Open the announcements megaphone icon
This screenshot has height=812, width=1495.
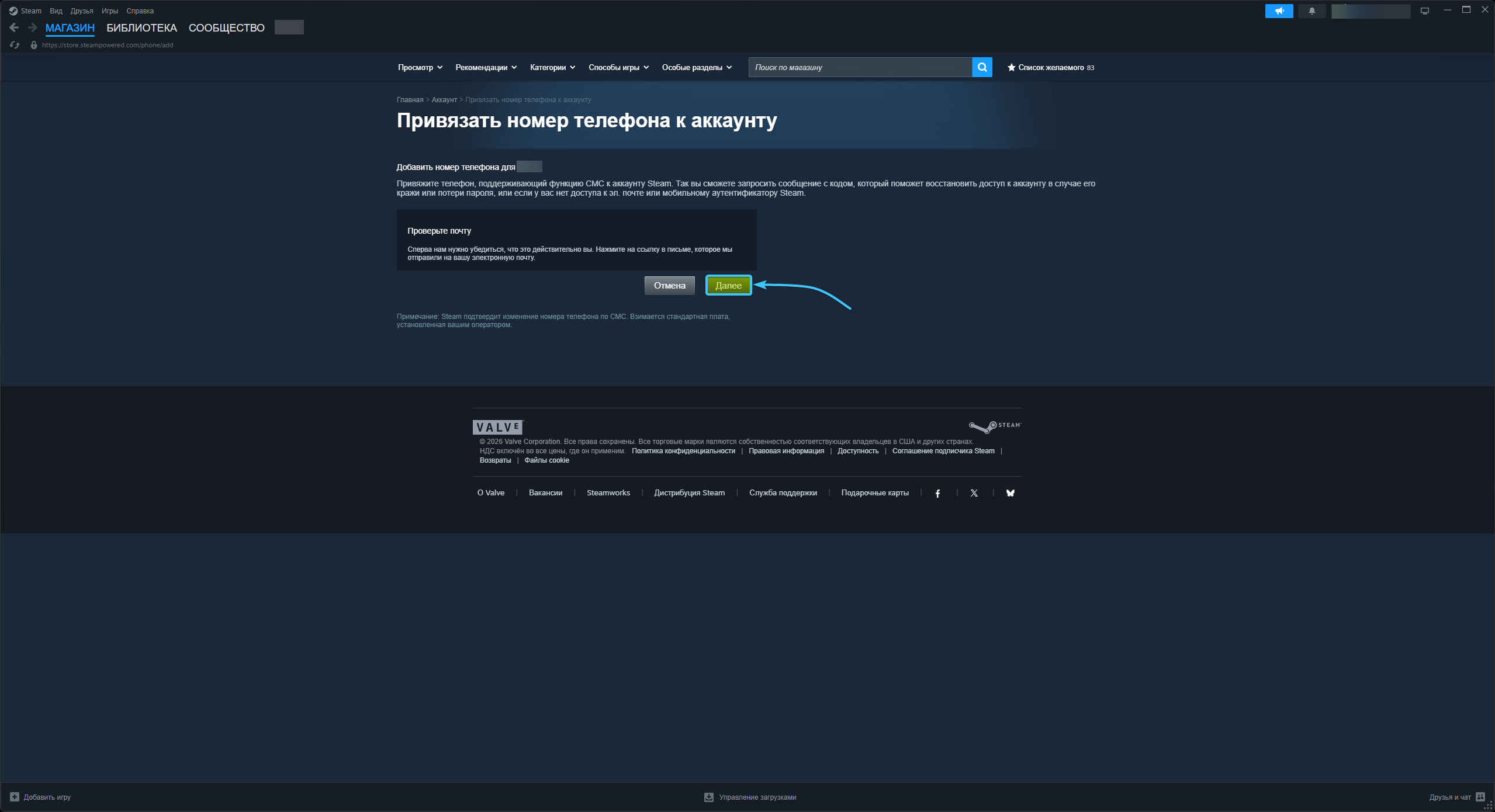[x=1279, y=11]
